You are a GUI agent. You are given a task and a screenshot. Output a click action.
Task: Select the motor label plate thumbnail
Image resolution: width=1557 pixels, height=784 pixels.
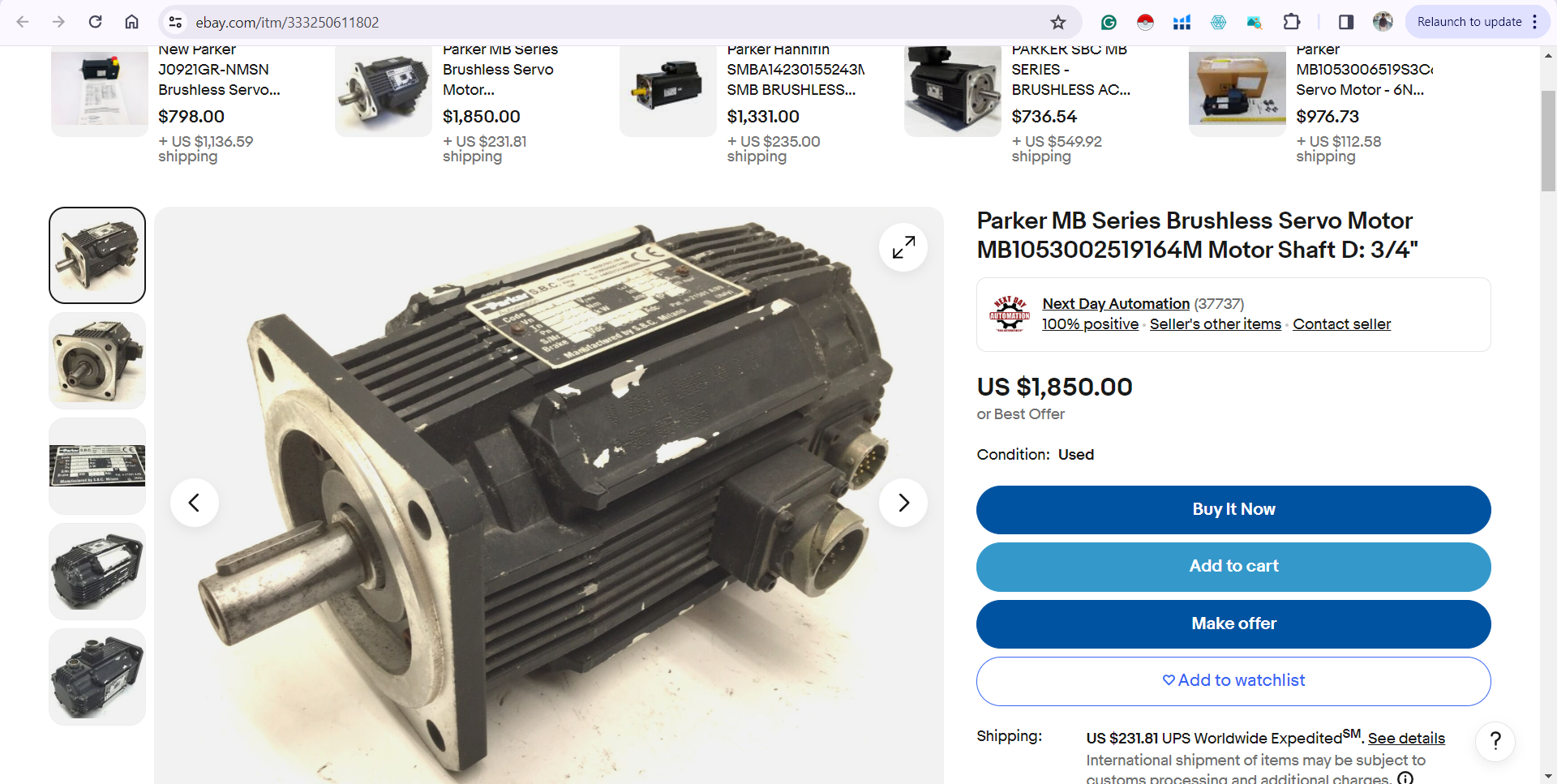(97, 466)
